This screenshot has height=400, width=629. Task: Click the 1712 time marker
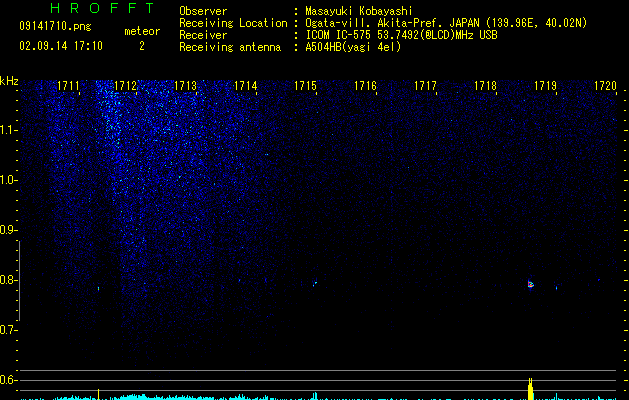click(x=126, y=86)
